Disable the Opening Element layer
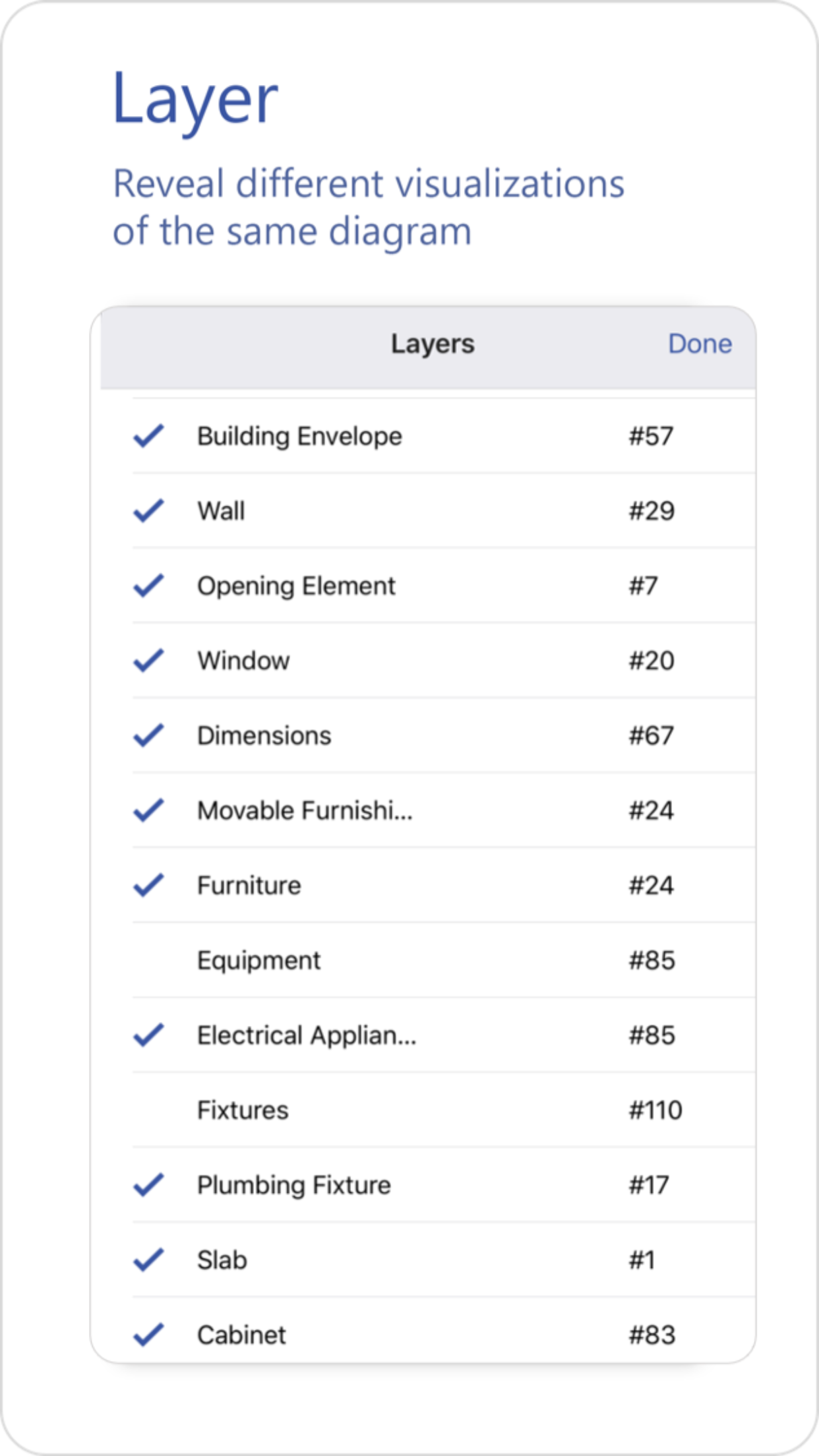 (149, 586)
